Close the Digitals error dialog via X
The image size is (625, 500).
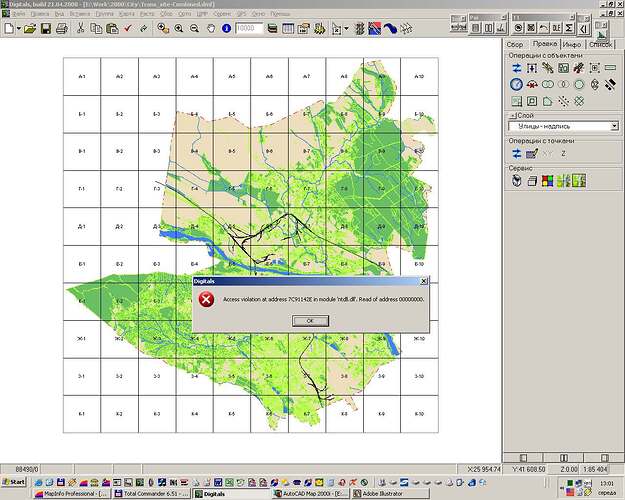tap(424, 281)
